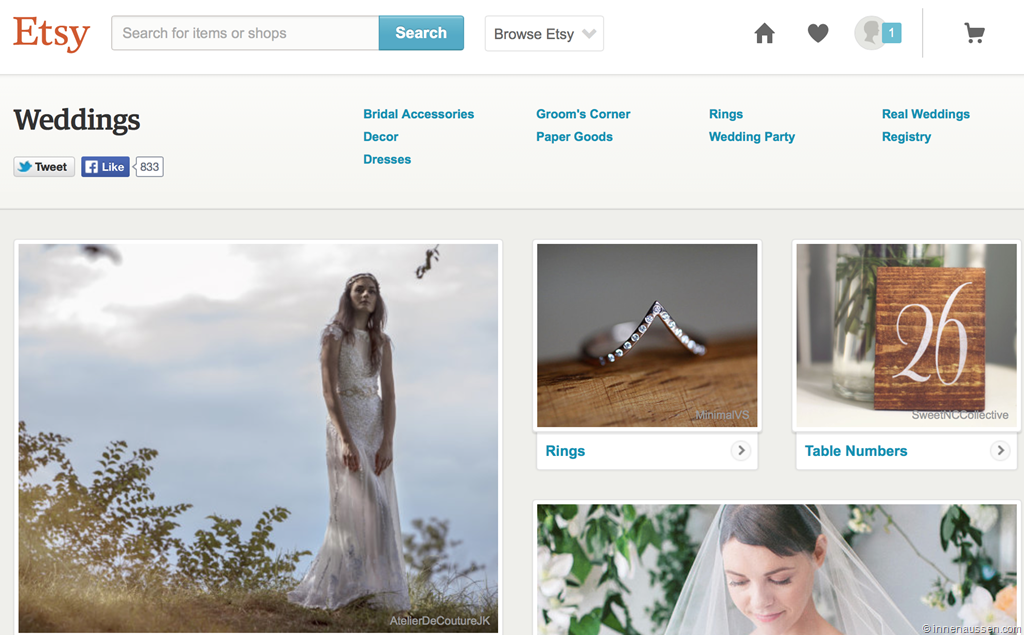1024x635 pixels.
Task: Share the page with Tweet button
Action: [44, 167]
